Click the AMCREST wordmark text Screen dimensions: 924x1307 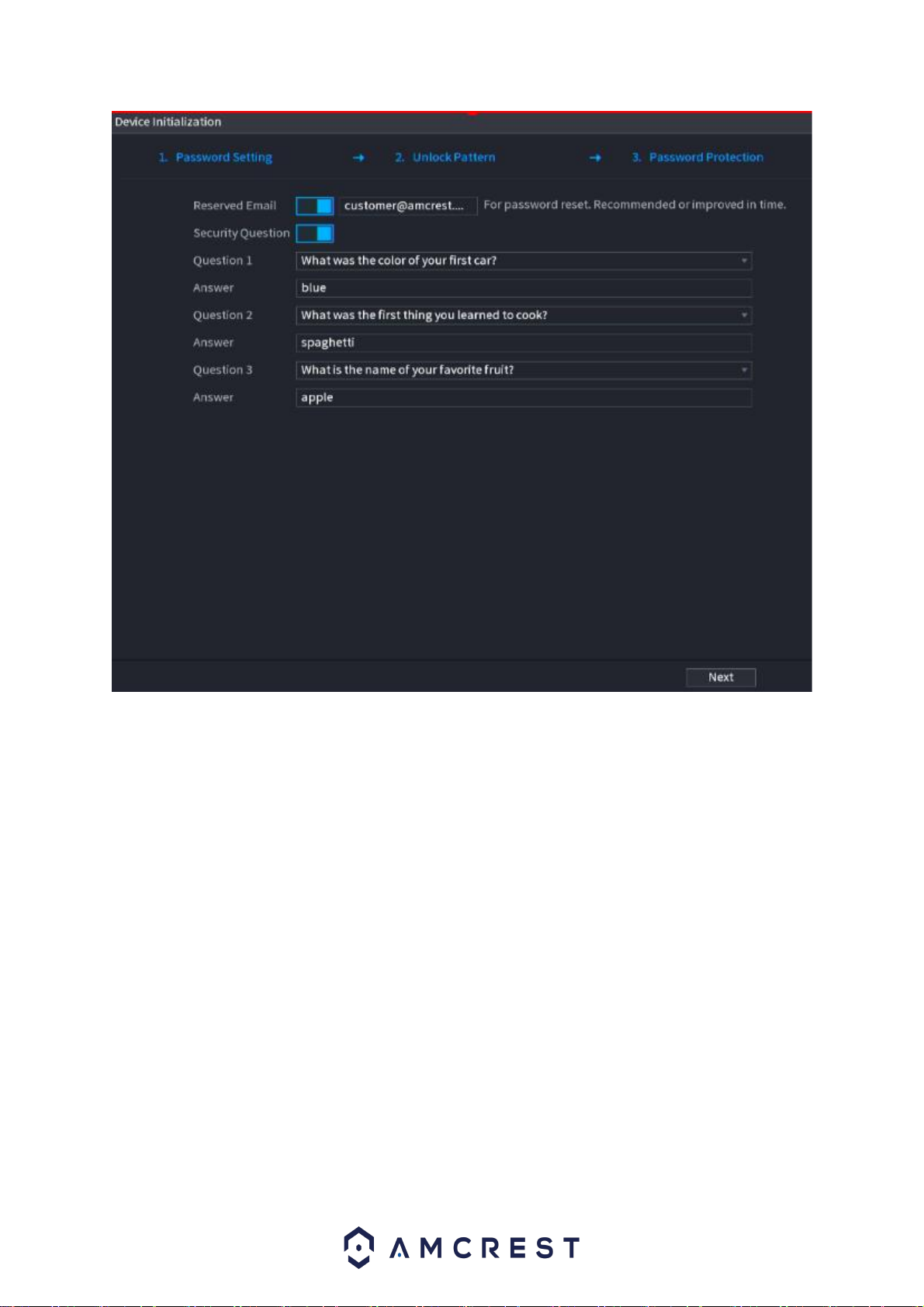tap(485, 1248)
